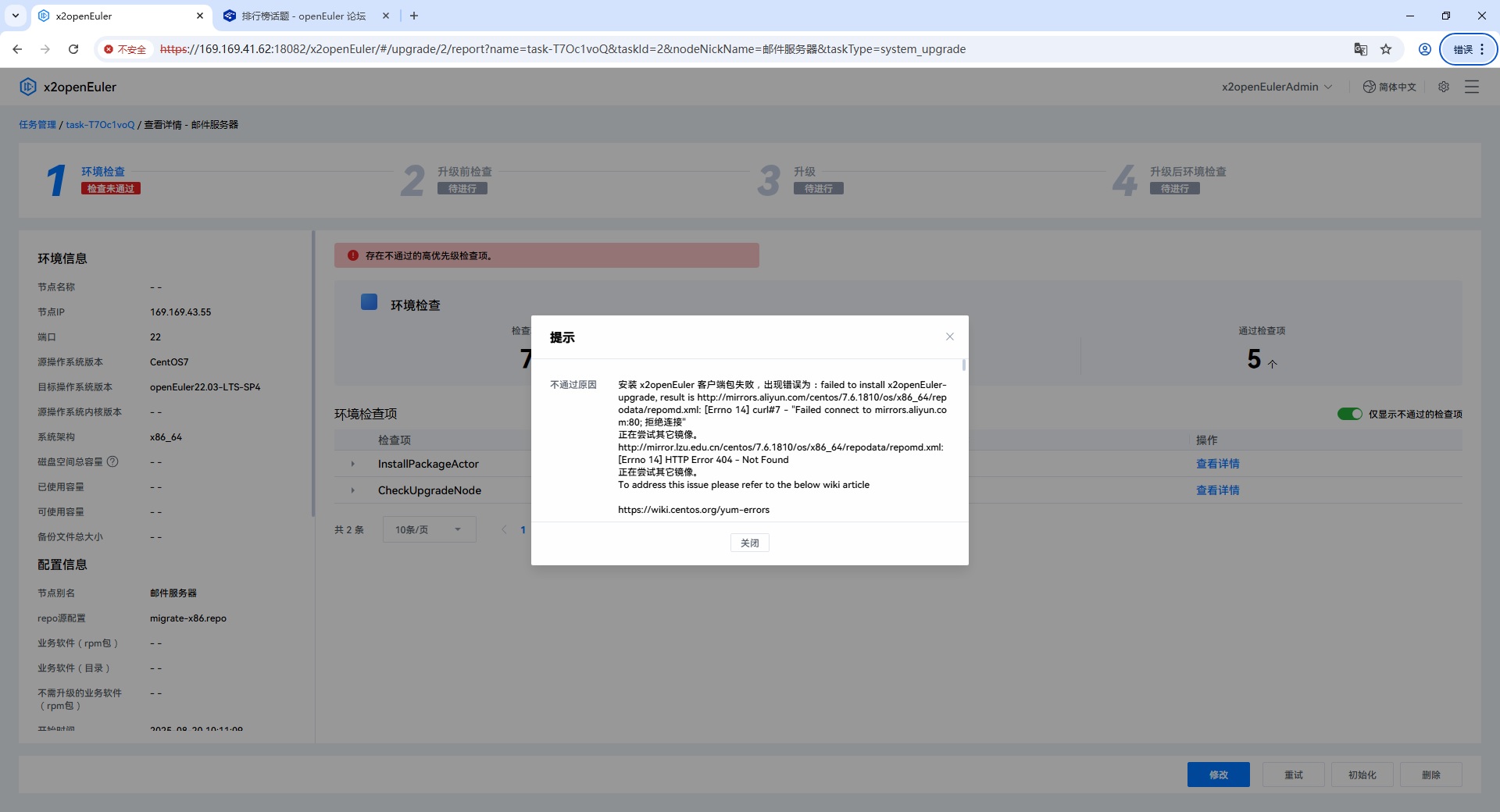The image size is (1500, 812).
Task: Click the browser translate page icon
Action: [1360, 49]
